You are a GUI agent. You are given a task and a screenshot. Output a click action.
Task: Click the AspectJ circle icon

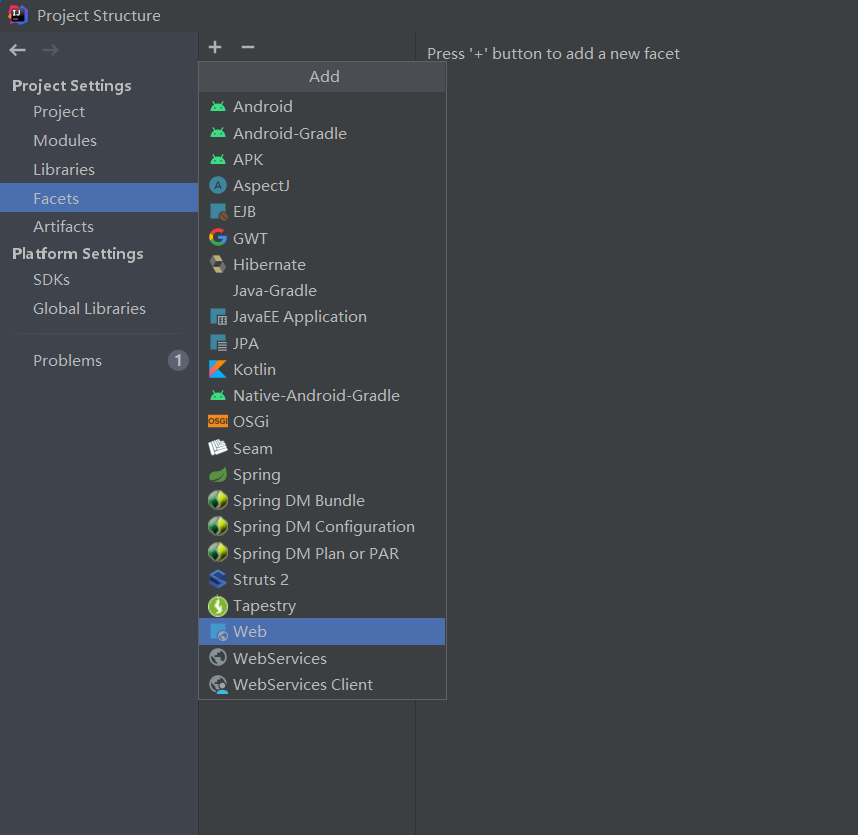click(218, 185)
